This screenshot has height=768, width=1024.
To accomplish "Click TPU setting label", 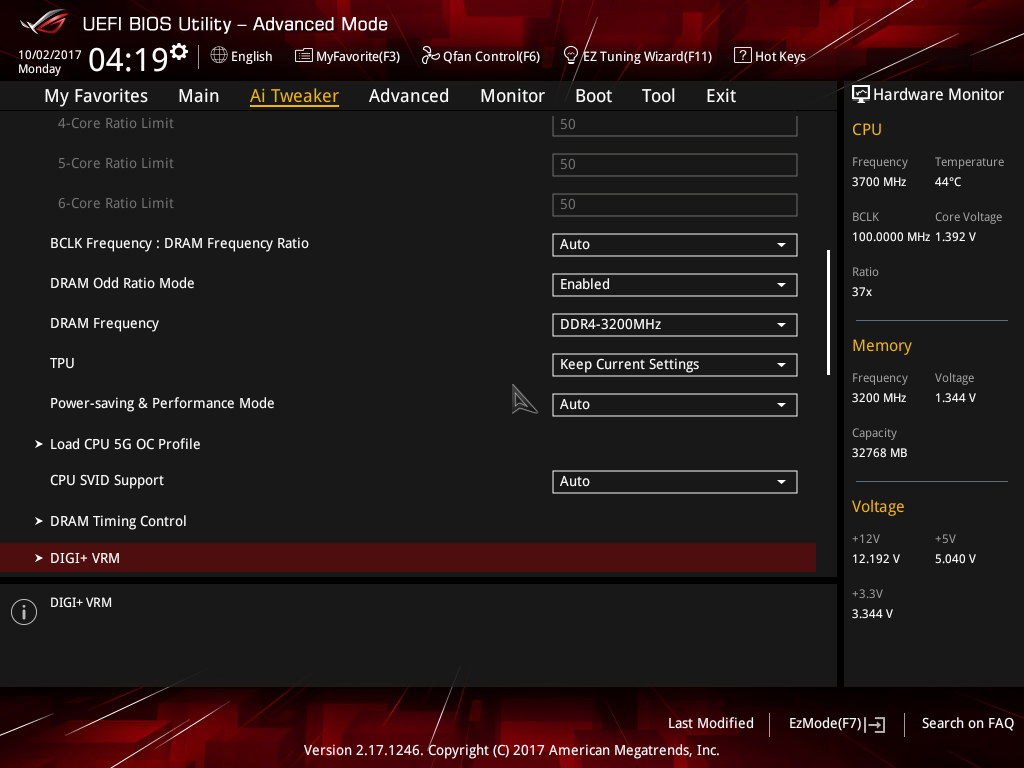I will (62, 363).
